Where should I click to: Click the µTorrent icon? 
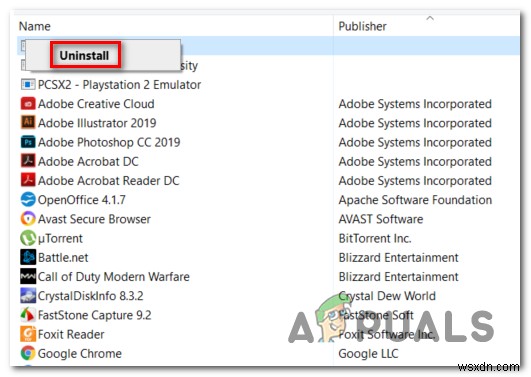(x=28, y=238)
